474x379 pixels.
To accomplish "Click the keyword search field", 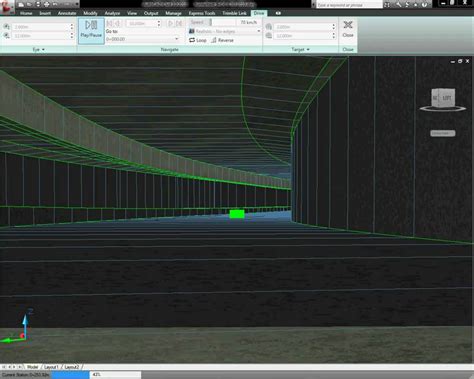I will tap(349, 5).
